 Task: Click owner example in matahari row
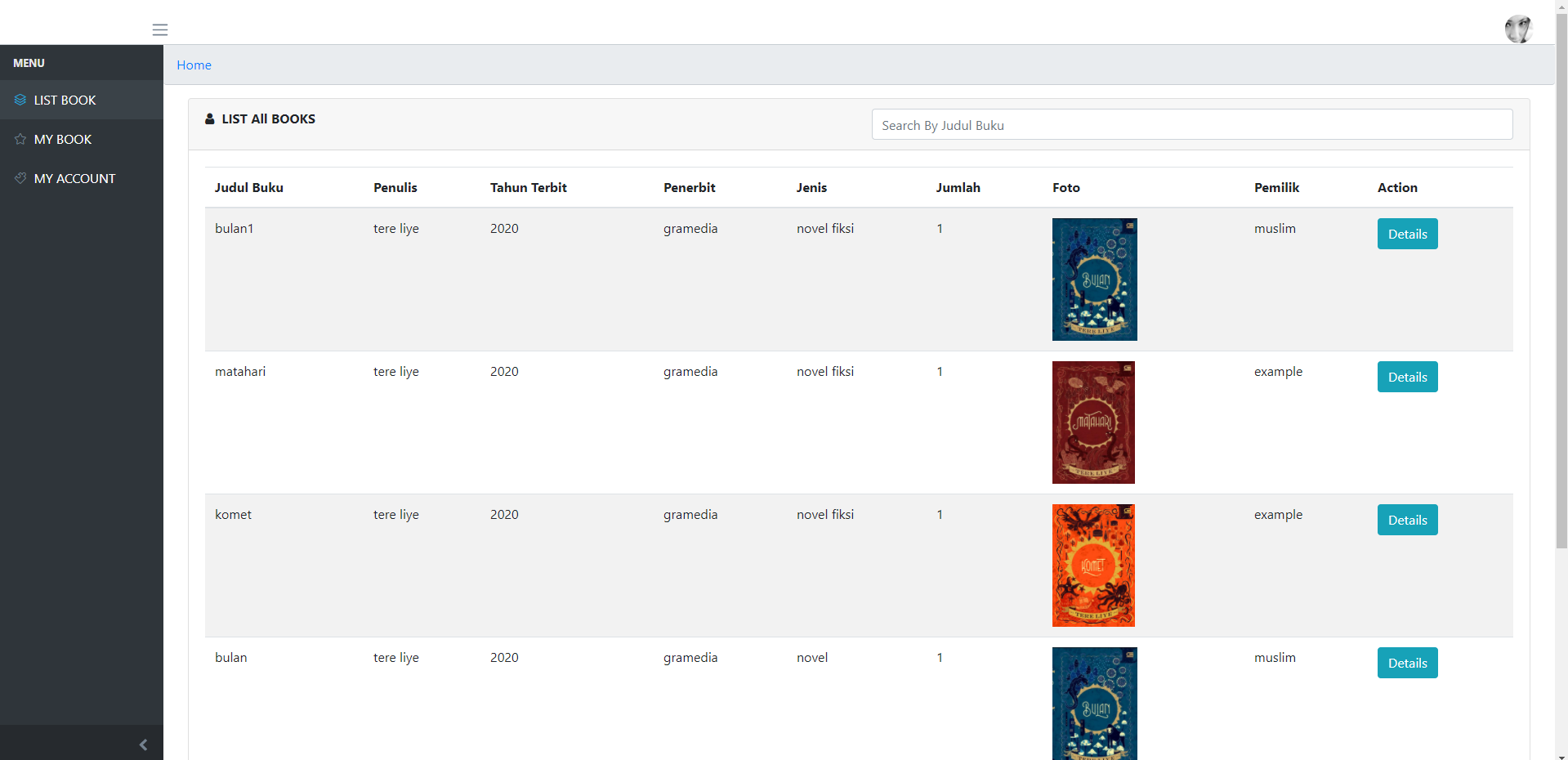click(1278, 371)
